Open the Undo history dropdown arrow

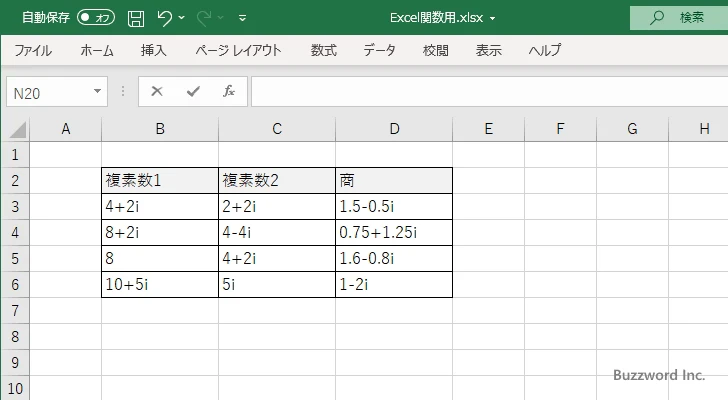(x=182, y=18)
